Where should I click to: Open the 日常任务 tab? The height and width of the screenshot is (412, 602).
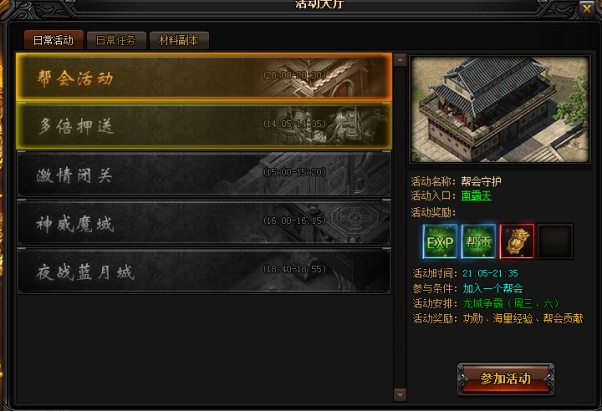point(116,40)
